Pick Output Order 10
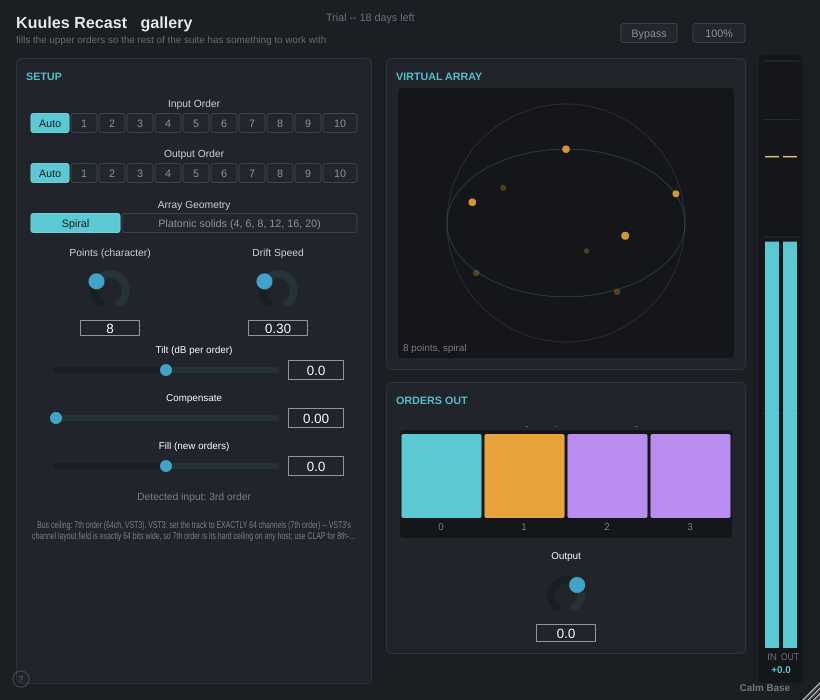 click(340, 173)
